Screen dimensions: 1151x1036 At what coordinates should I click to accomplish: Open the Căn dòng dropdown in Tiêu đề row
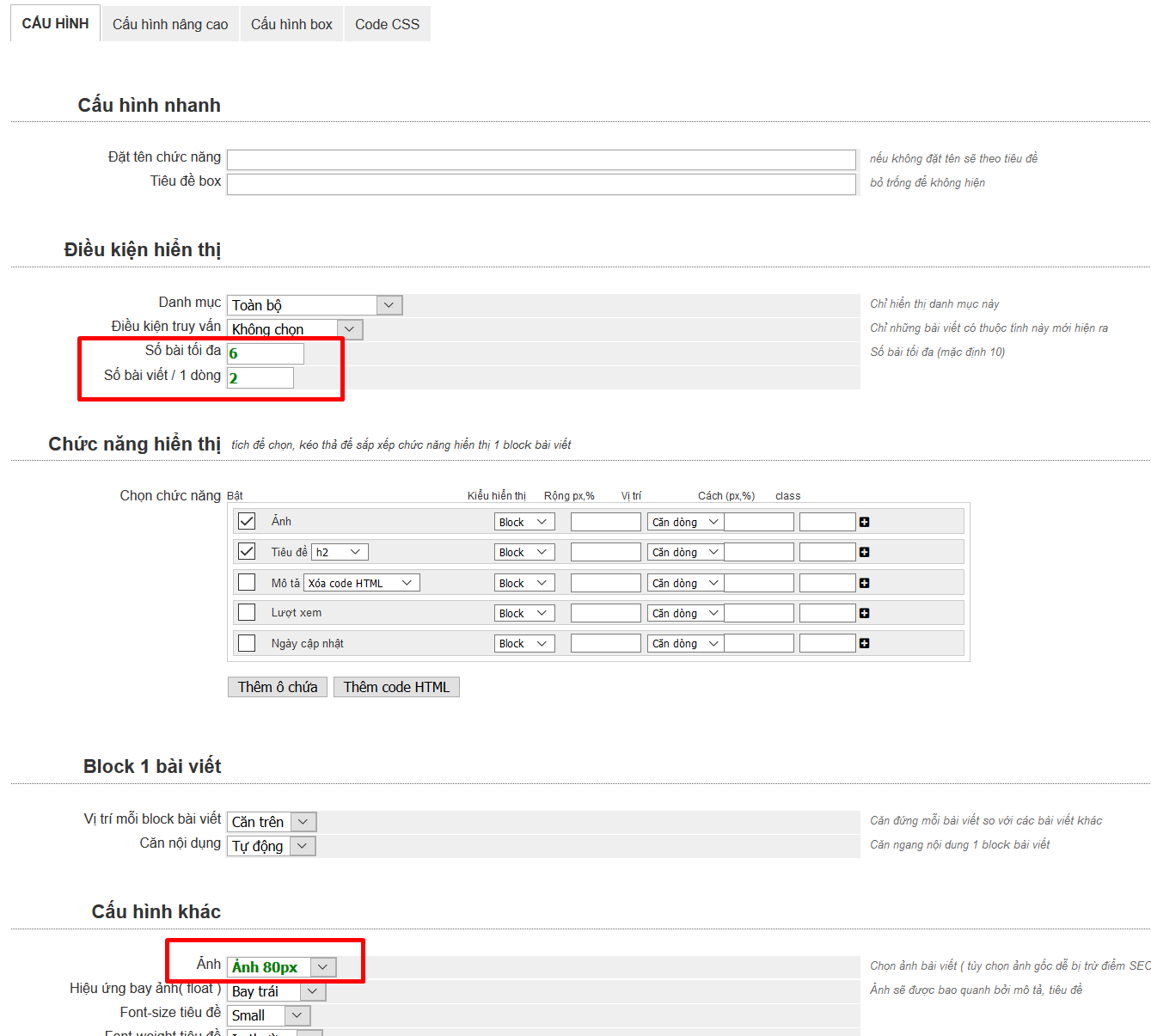point(685,552)
